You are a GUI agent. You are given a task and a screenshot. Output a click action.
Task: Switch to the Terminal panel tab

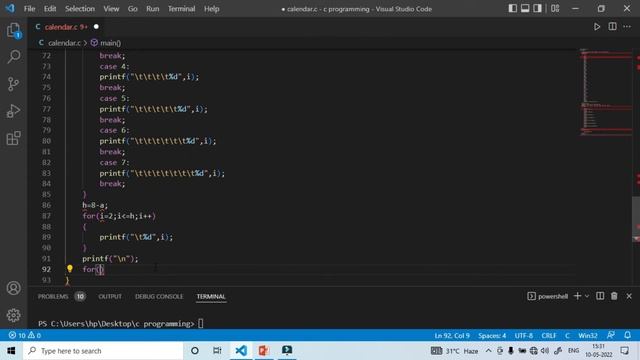point(211,297)
